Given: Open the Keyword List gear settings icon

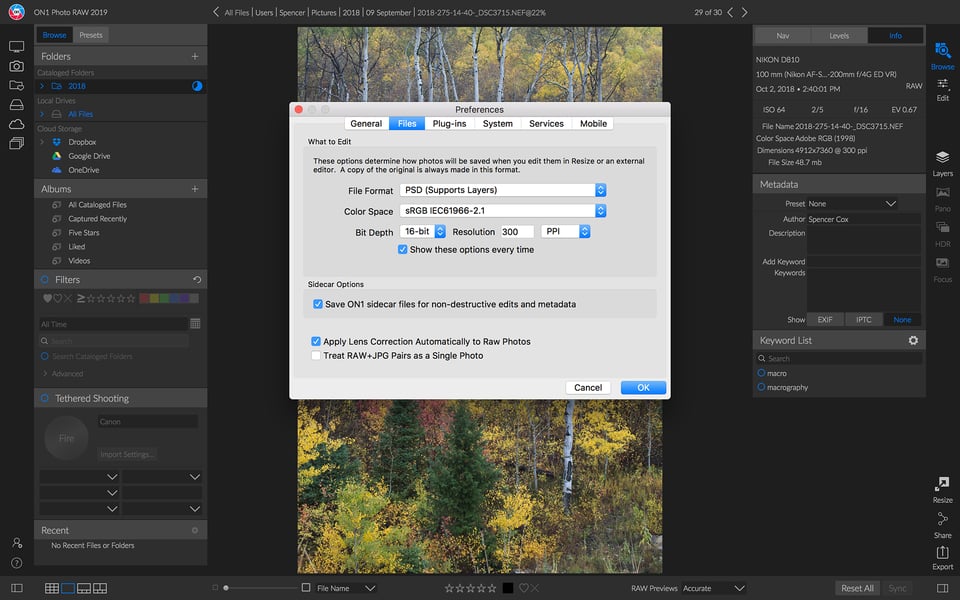Looking at the screenshot, I should coord(913,340).
